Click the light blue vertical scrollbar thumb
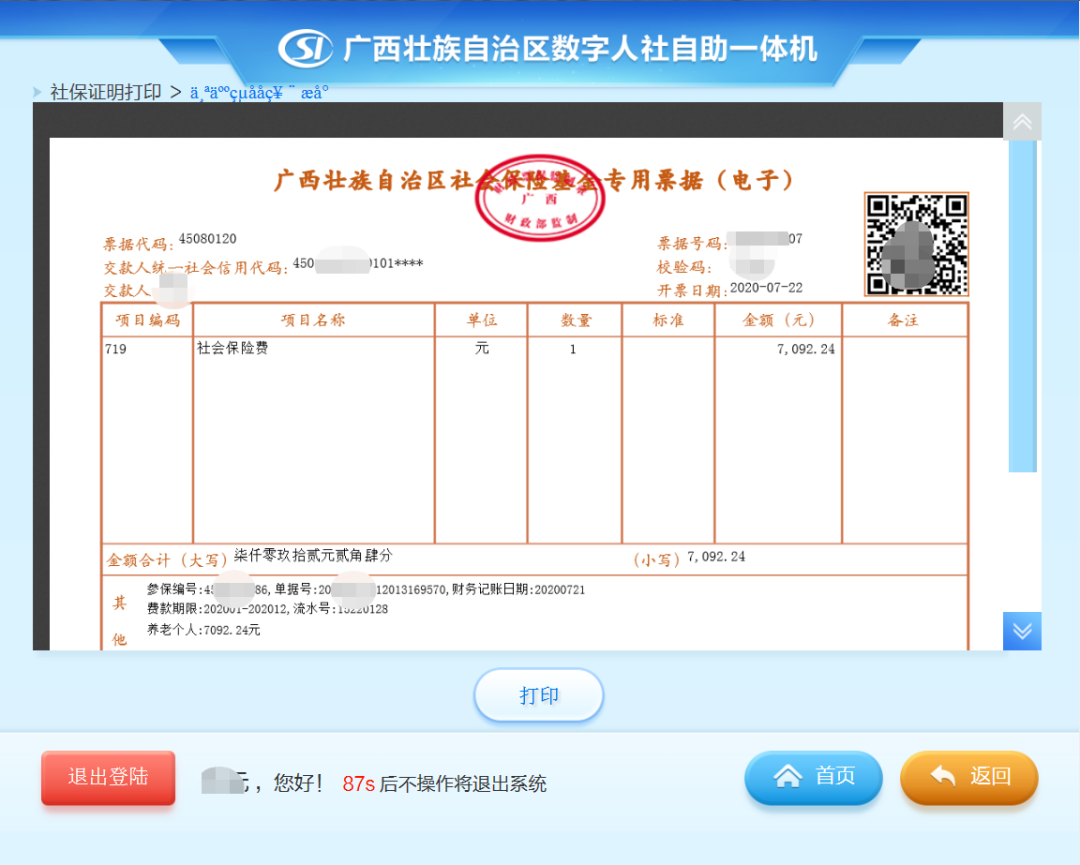Image resolution: width=1080 pixels, height=865 pixels. (x=1022, y=305)
